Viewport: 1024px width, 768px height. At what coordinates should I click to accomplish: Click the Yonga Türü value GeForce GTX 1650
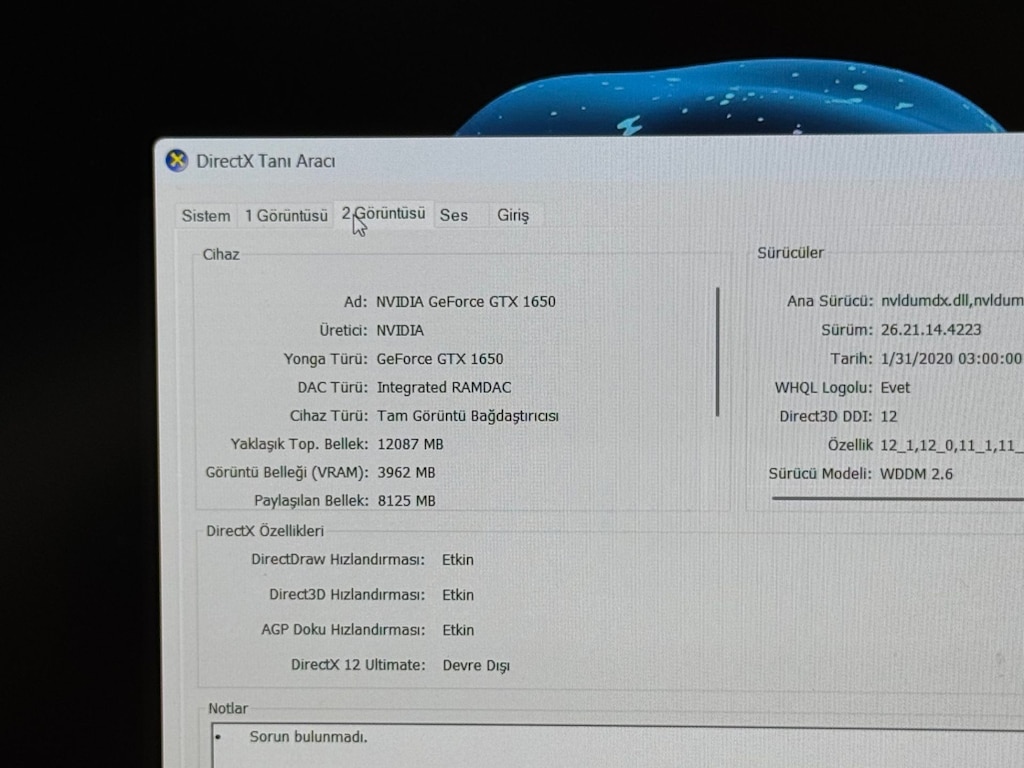(440, 359)
